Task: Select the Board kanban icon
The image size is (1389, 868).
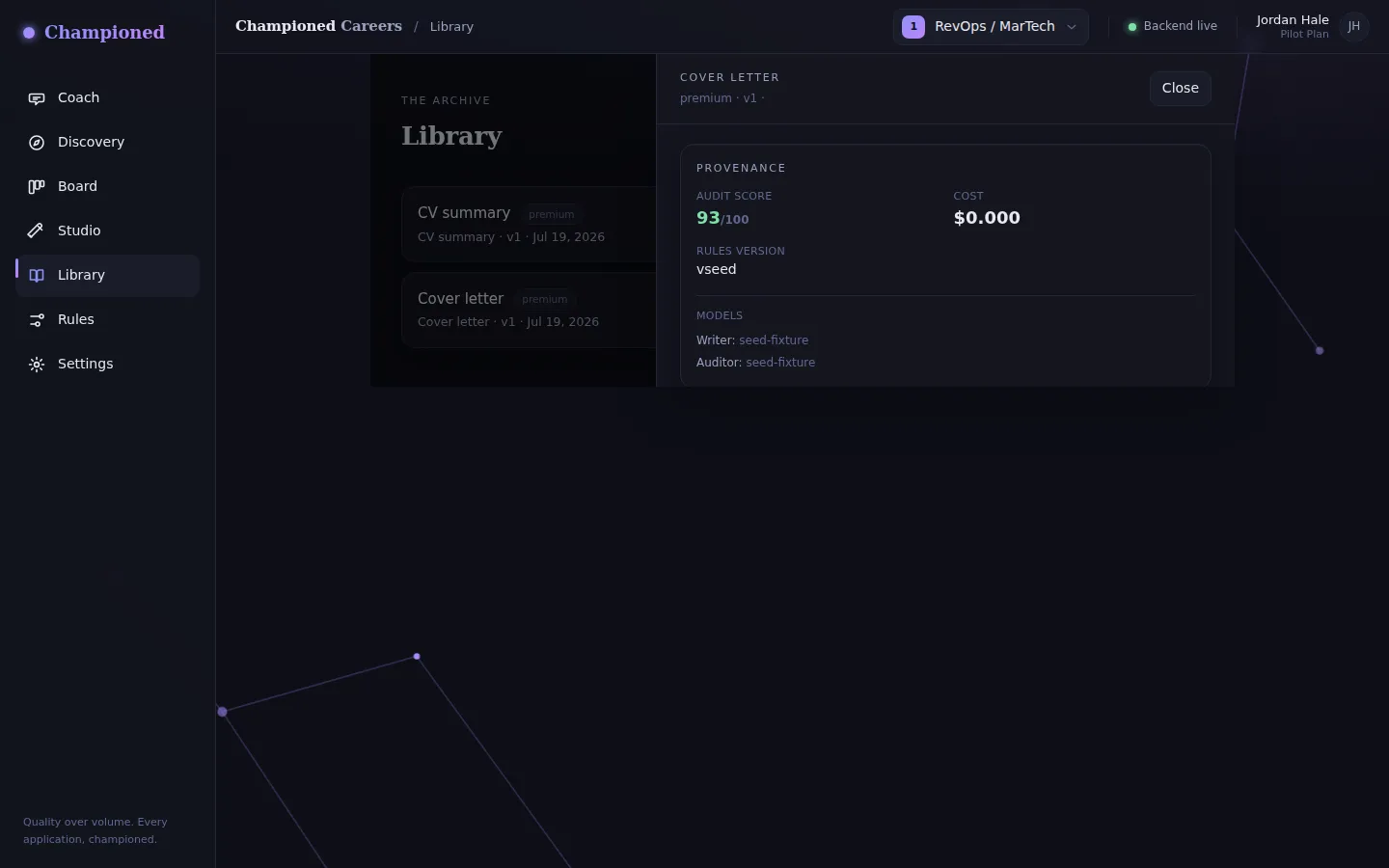Action: 37,187
